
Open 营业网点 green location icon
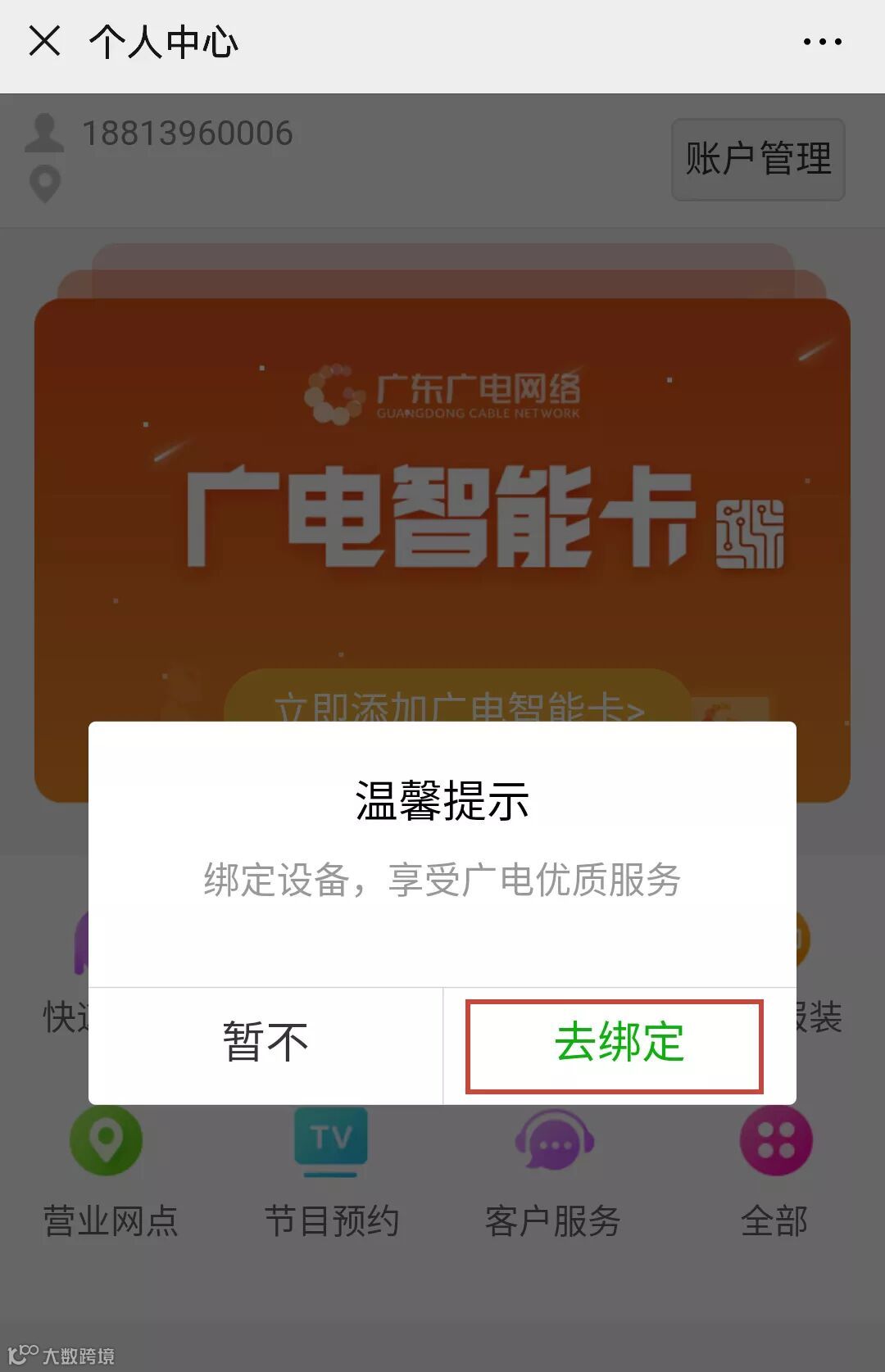coord(107,1139)
